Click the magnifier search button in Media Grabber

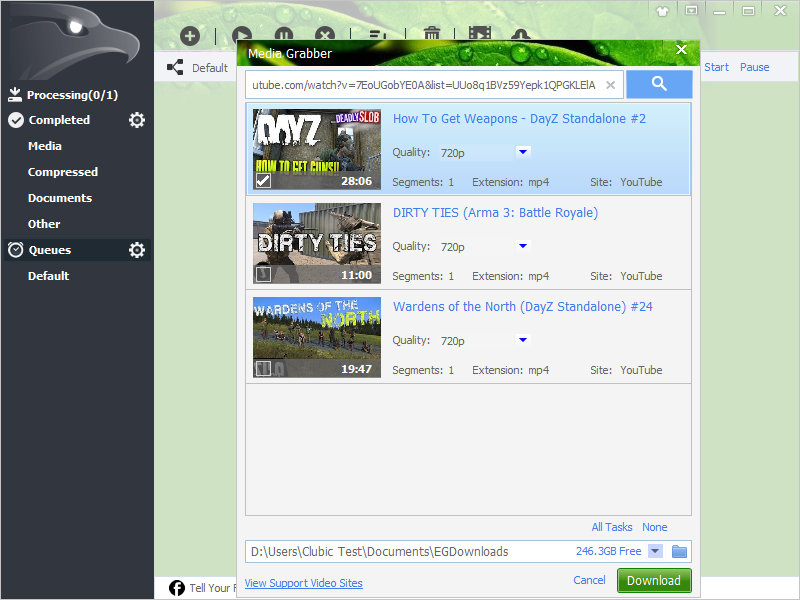pyautogui.click(x=659, y=84)
